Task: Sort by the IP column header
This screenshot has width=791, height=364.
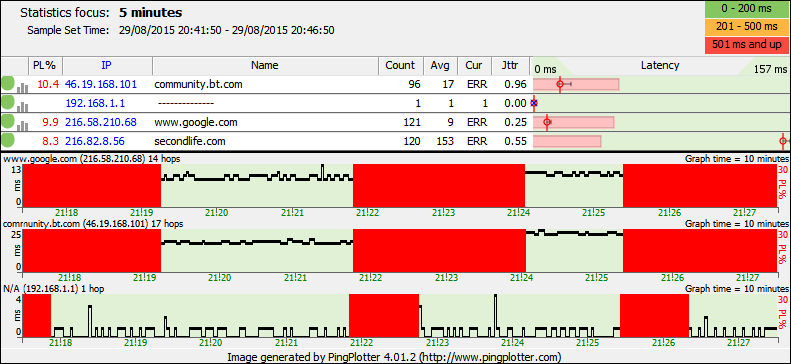Action: 107,65
